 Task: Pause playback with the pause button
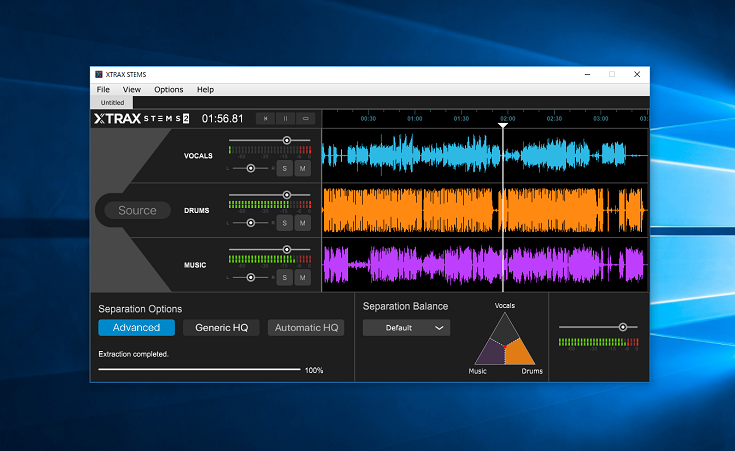pos(285,119)
